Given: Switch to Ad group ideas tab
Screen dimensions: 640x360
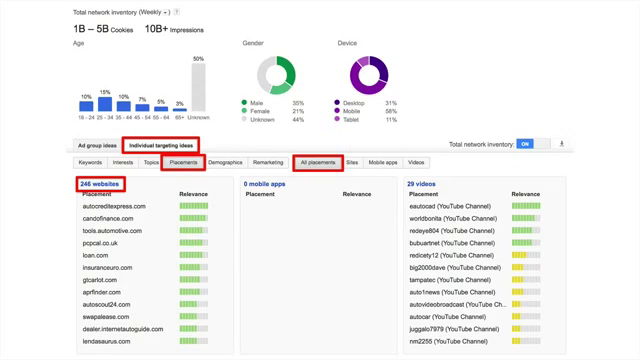Looking at the screenshot, I should point(97,145).
